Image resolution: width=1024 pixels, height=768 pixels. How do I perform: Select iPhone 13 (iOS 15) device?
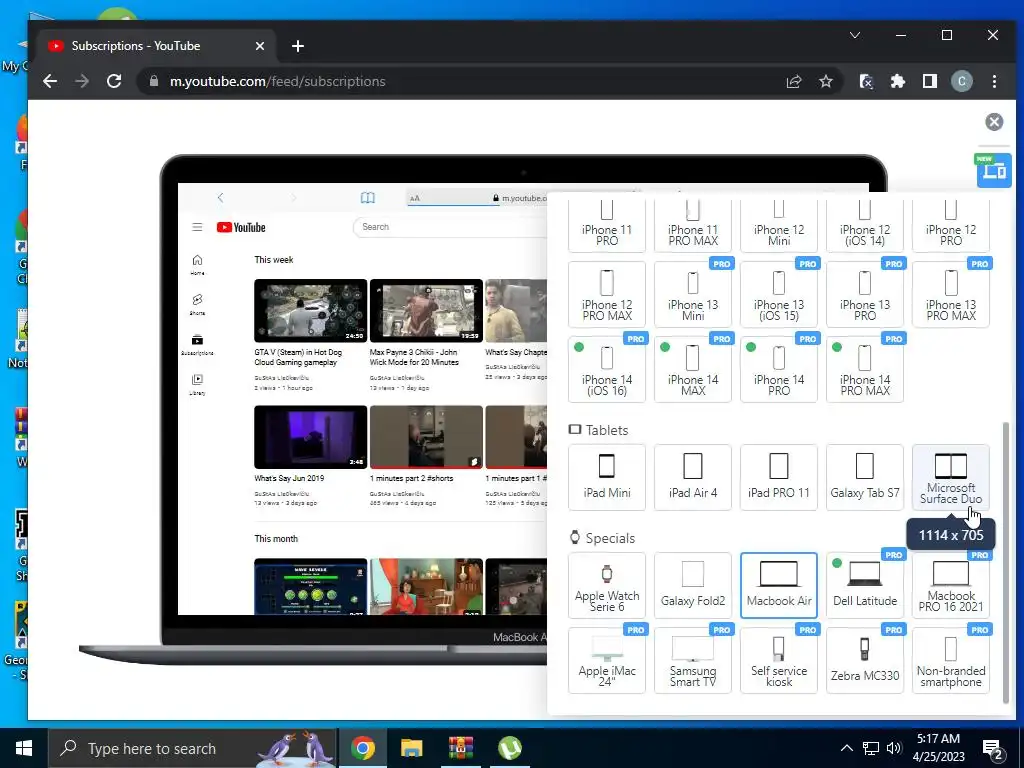click(778, 295)
